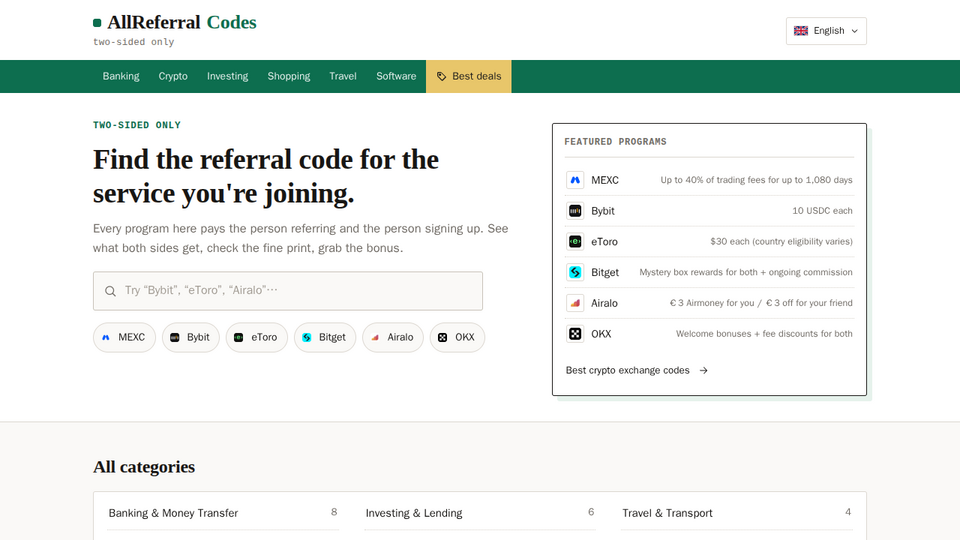Open the Crypto menu item

pyautogui.click(x=173, y=76)
